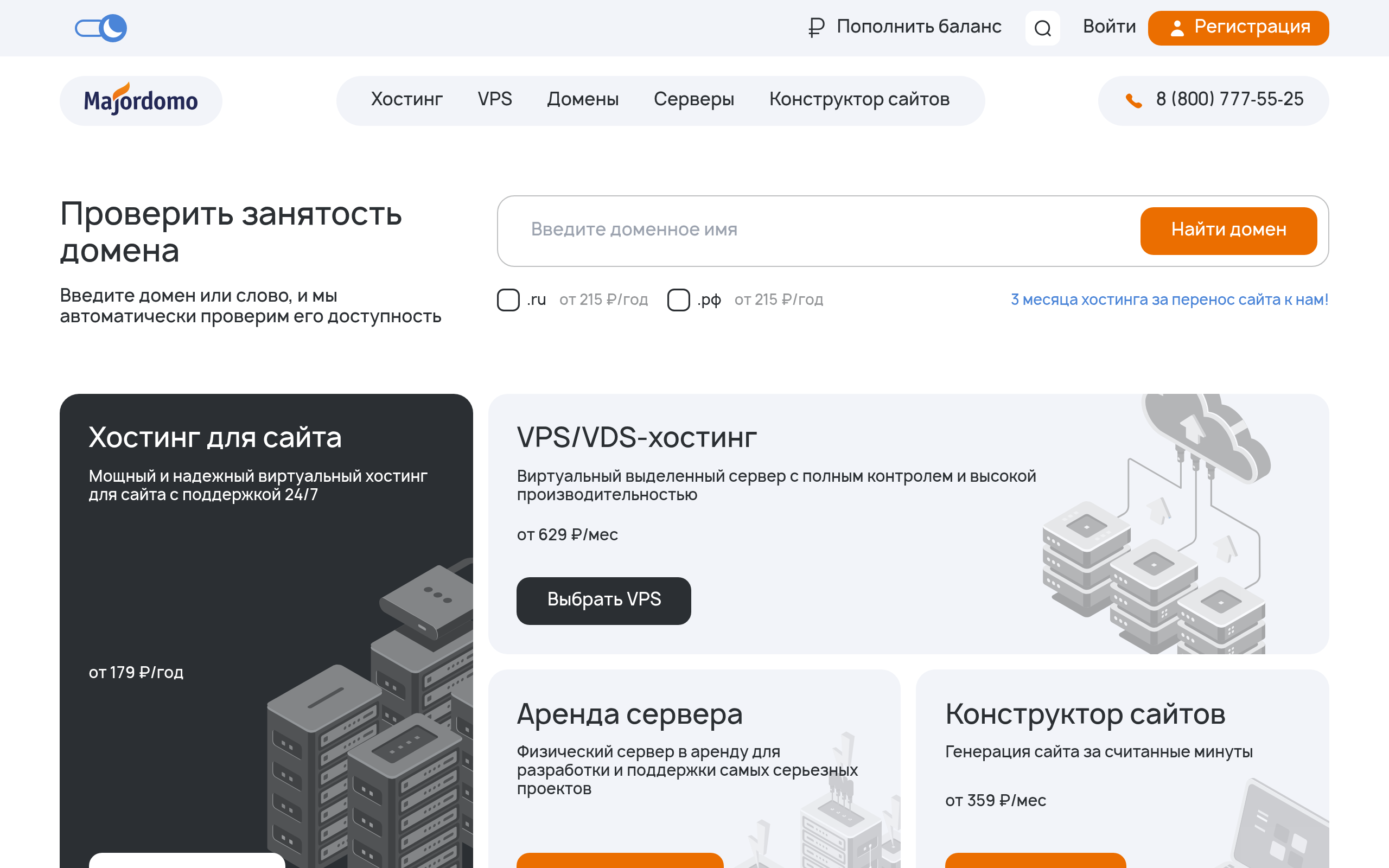Viewport: 1389px width, 868px height.
Task: Click the dark server racks illustration
Action: 370,712
